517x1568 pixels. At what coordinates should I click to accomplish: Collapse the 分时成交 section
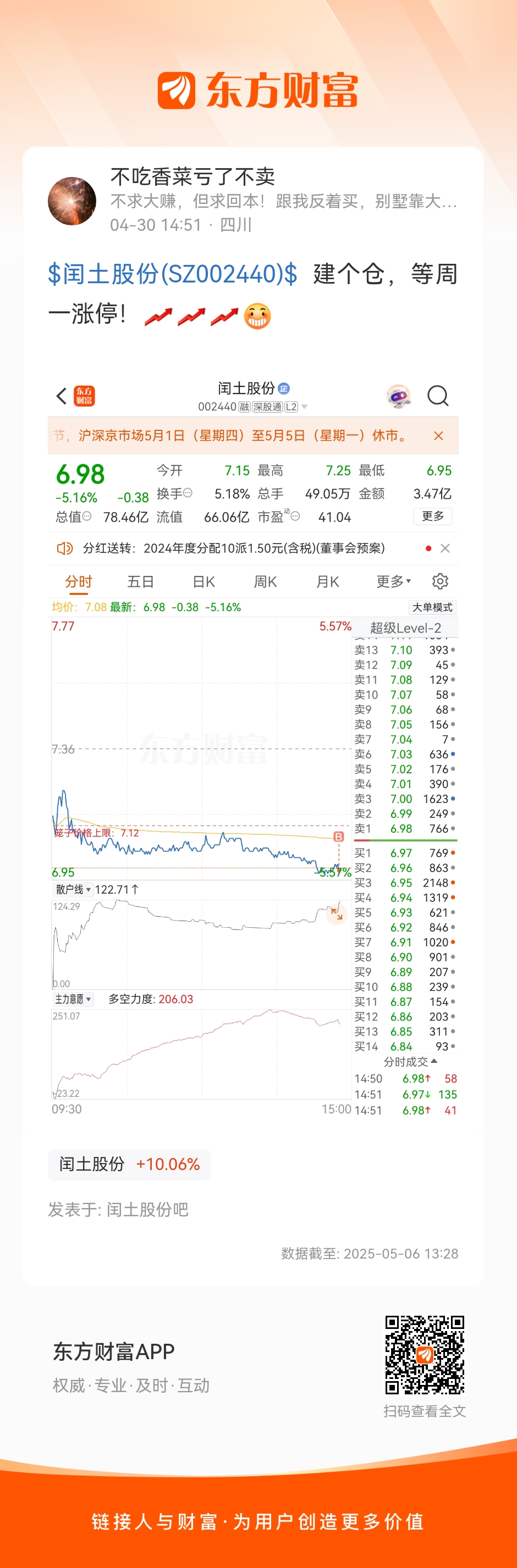tap(410, 1062)
